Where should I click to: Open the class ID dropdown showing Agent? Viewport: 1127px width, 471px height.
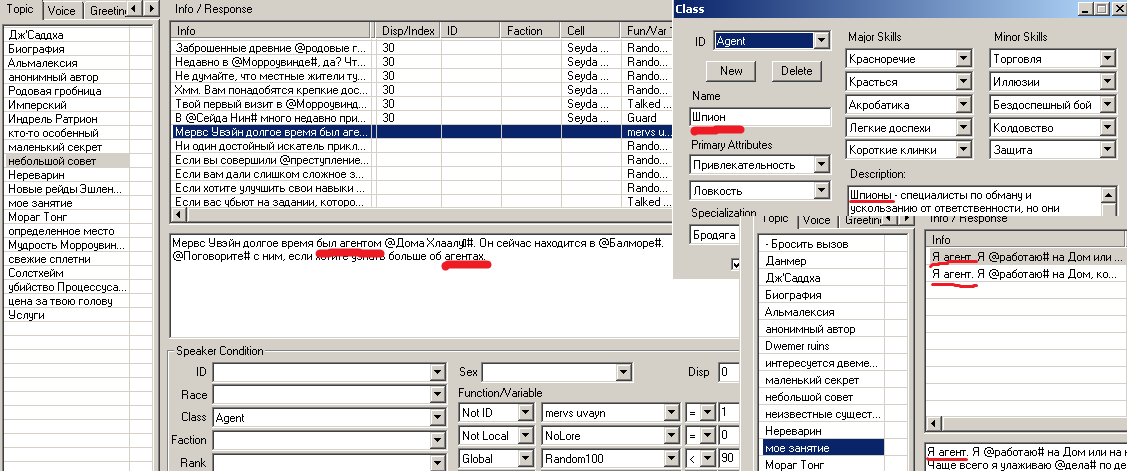pyautogui.click(x=821, y=41)
